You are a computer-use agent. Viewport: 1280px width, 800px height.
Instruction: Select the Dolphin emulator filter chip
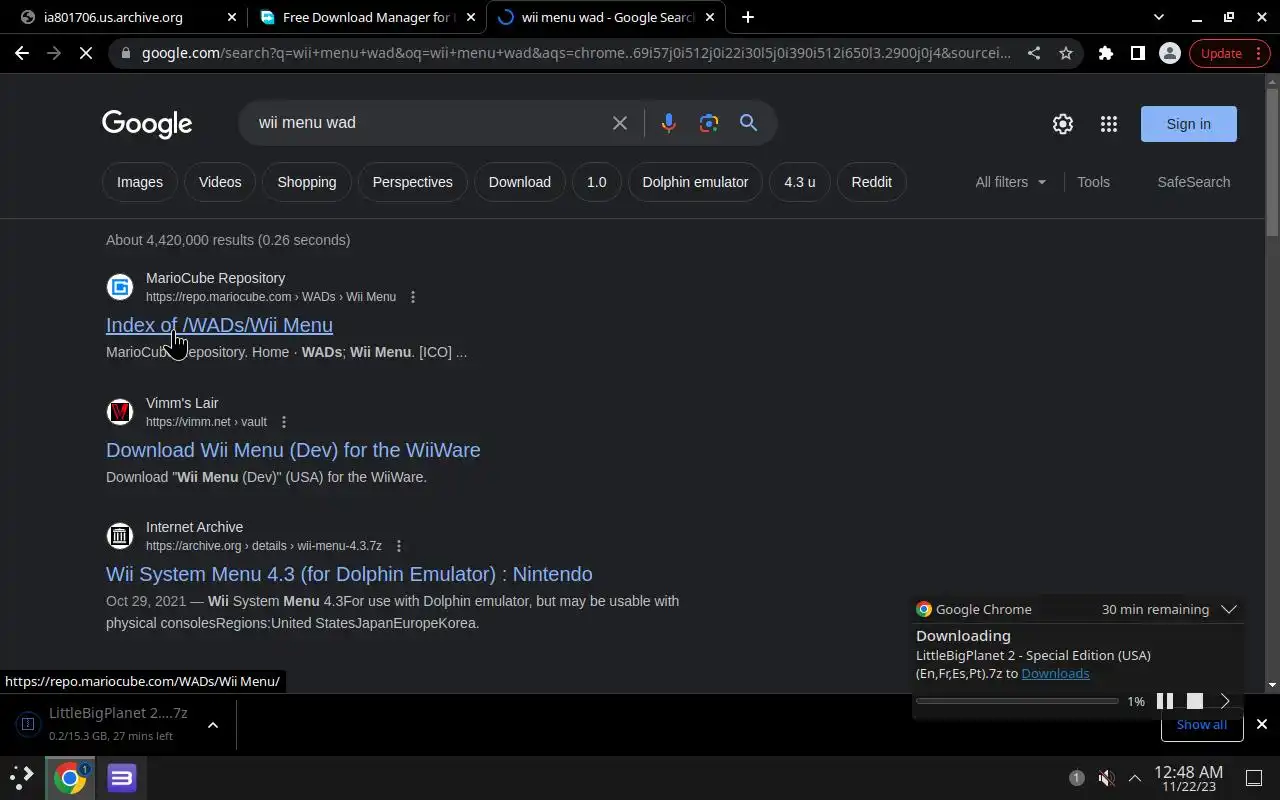tap(695, 182)
